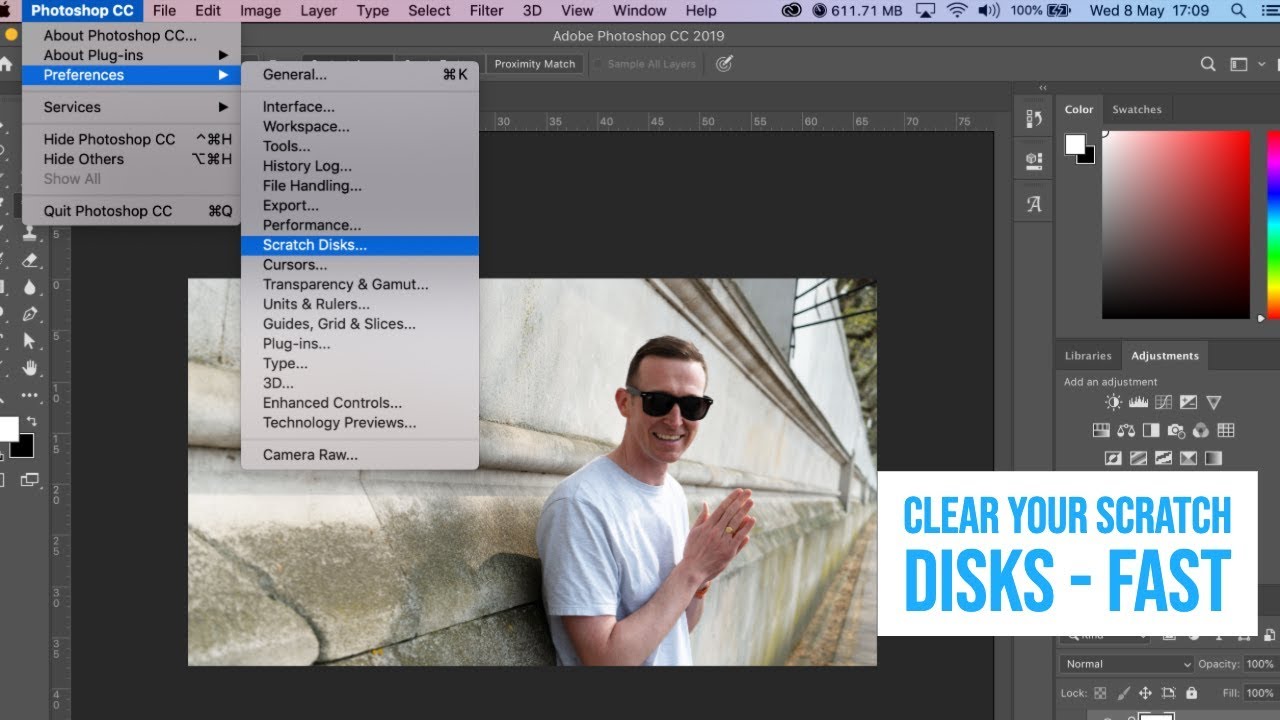The image size is (1280, 720).
Task: Select the Clone Stamp tool
Action: (x=29, y=233)
